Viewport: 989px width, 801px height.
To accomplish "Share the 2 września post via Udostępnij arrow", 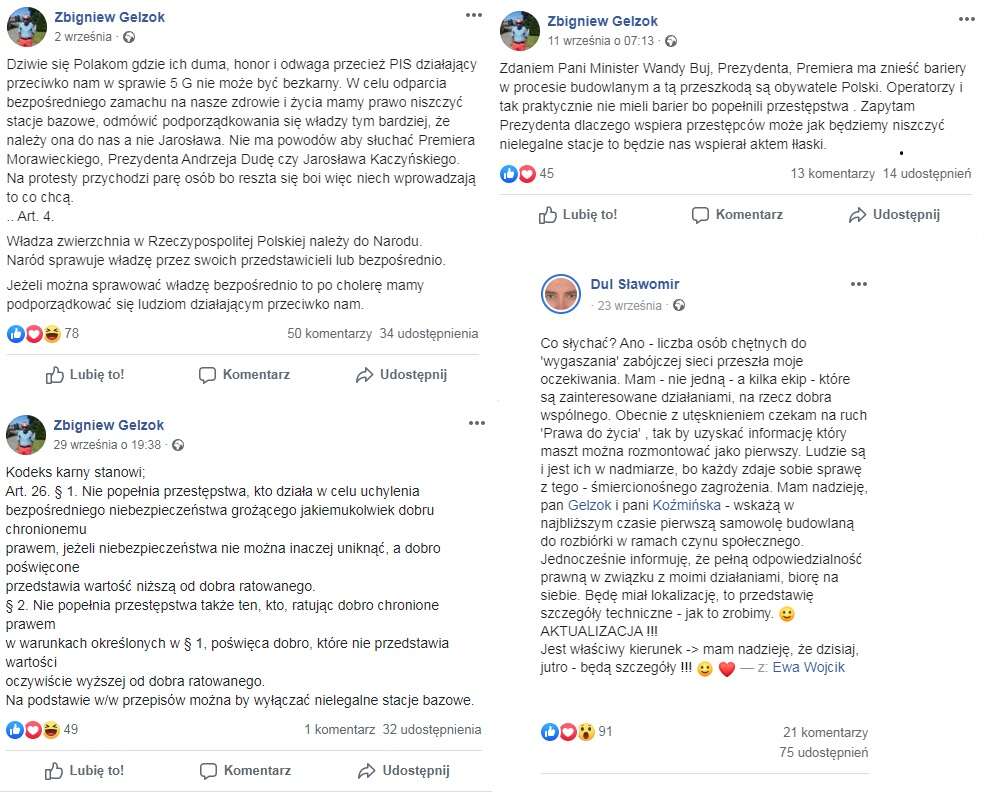I will coord(365,375).
